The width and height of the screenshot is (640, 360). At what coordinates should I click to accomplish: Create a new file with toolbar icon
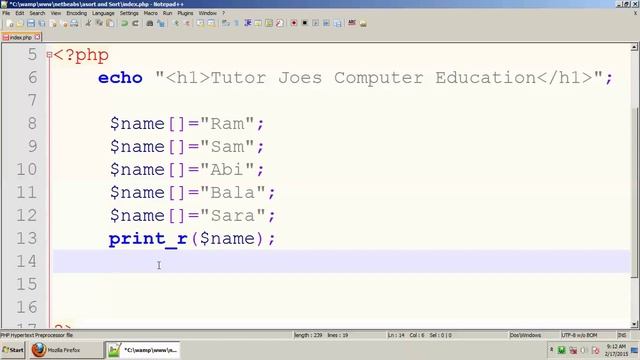click(x=9, y=23)
